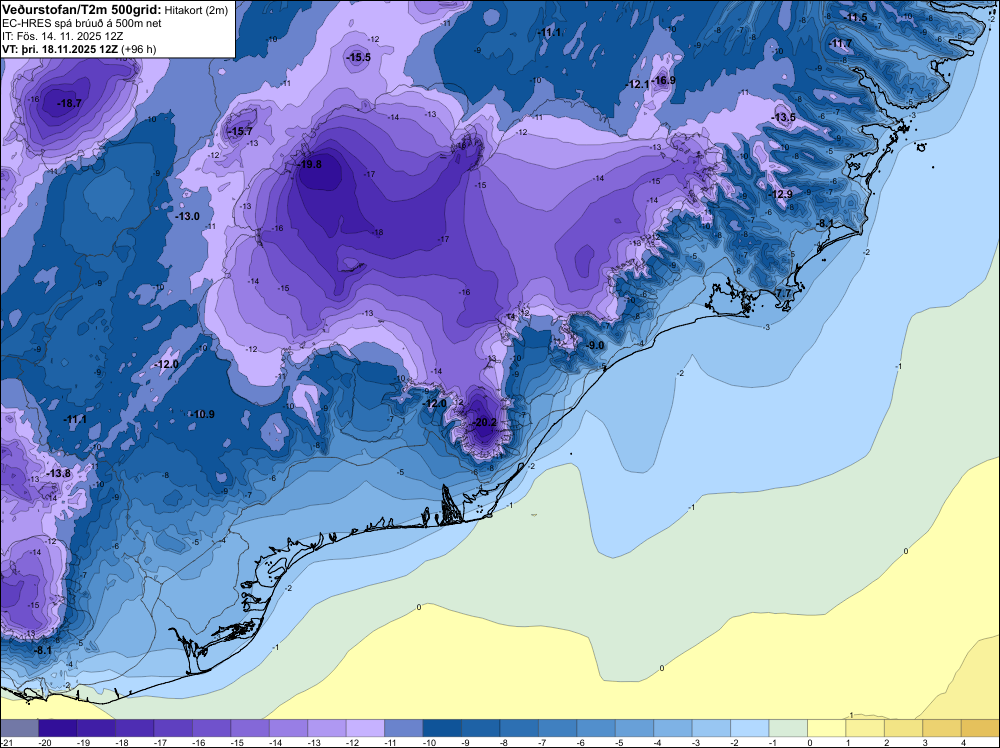
Task: Select the legend swatch labeled -6
Action: pyautogui.click(x=596, y=728)
